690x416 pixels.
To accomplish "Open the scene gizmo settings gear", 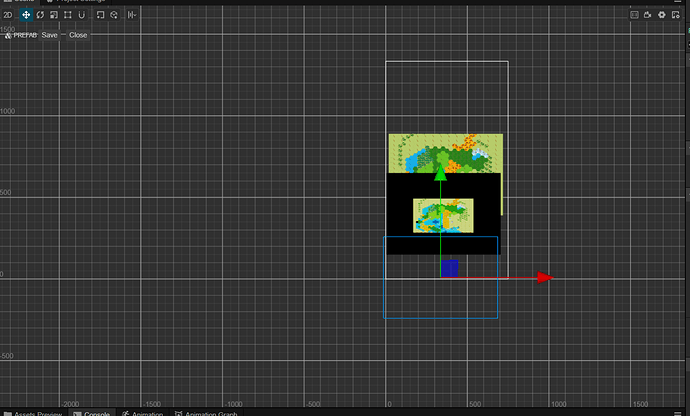I will click(662, 15).
